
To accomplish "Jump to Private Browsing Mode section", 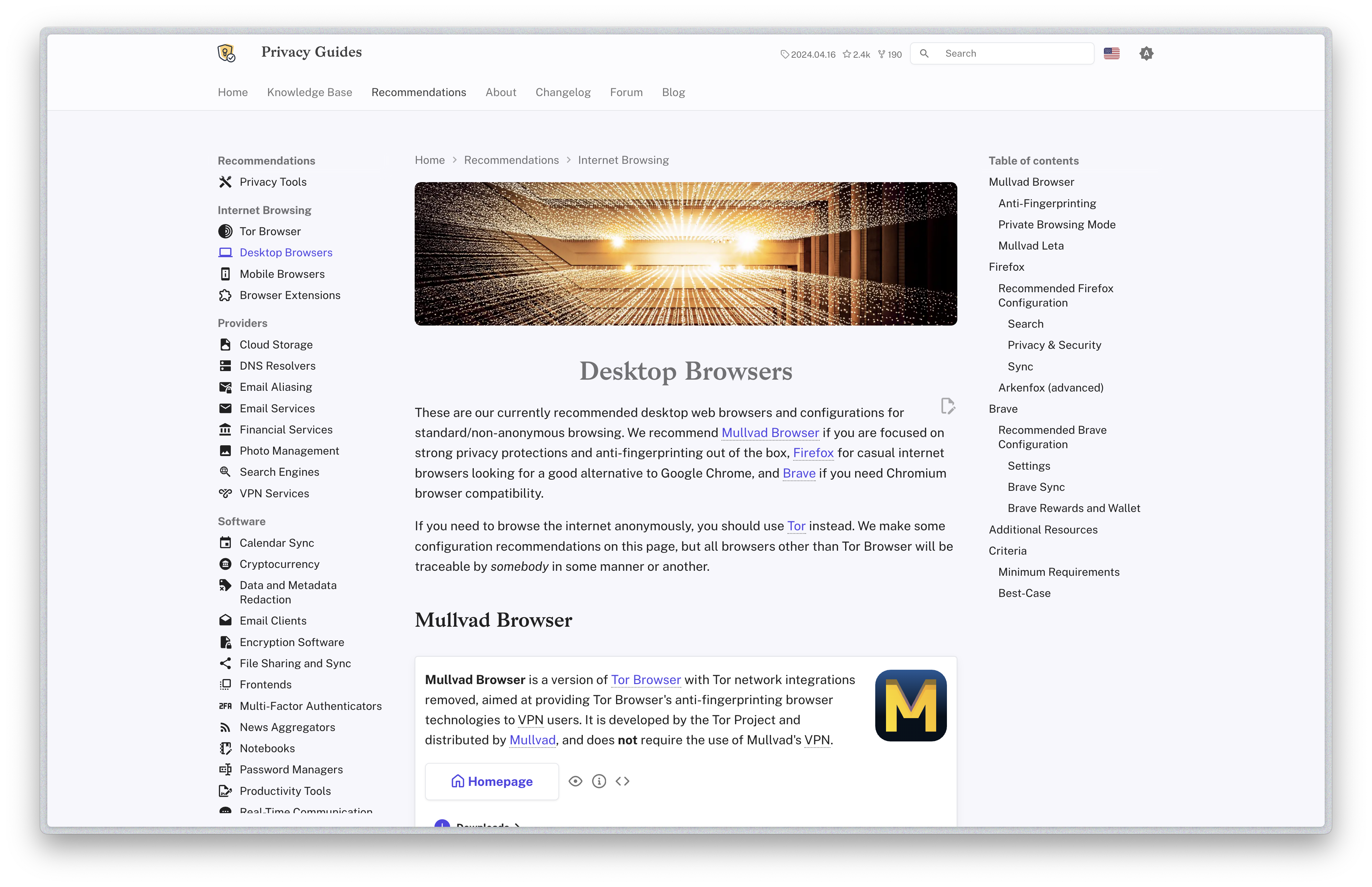I will [x=1057, y=225].
